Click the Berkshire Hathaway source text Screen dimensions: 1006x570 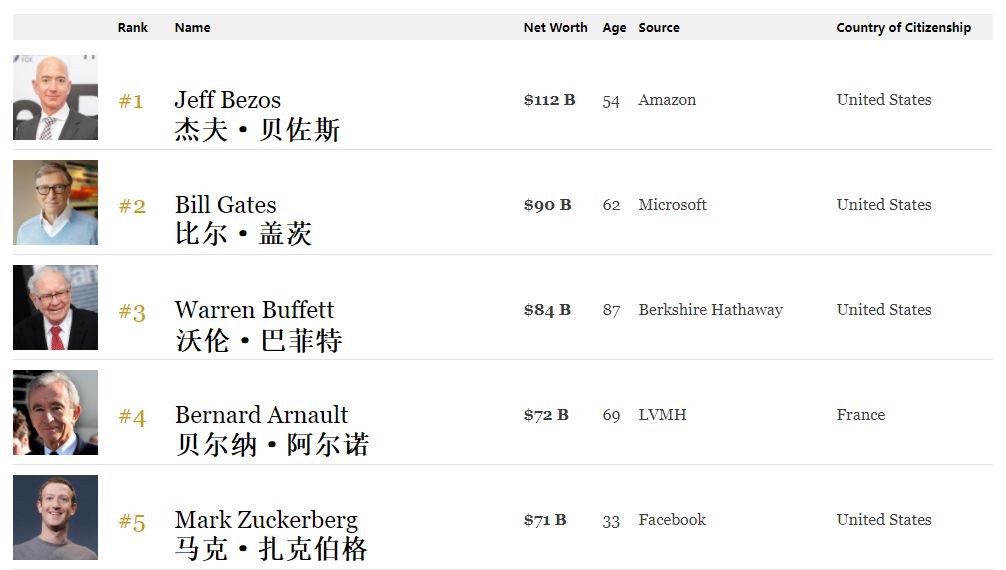710,310
